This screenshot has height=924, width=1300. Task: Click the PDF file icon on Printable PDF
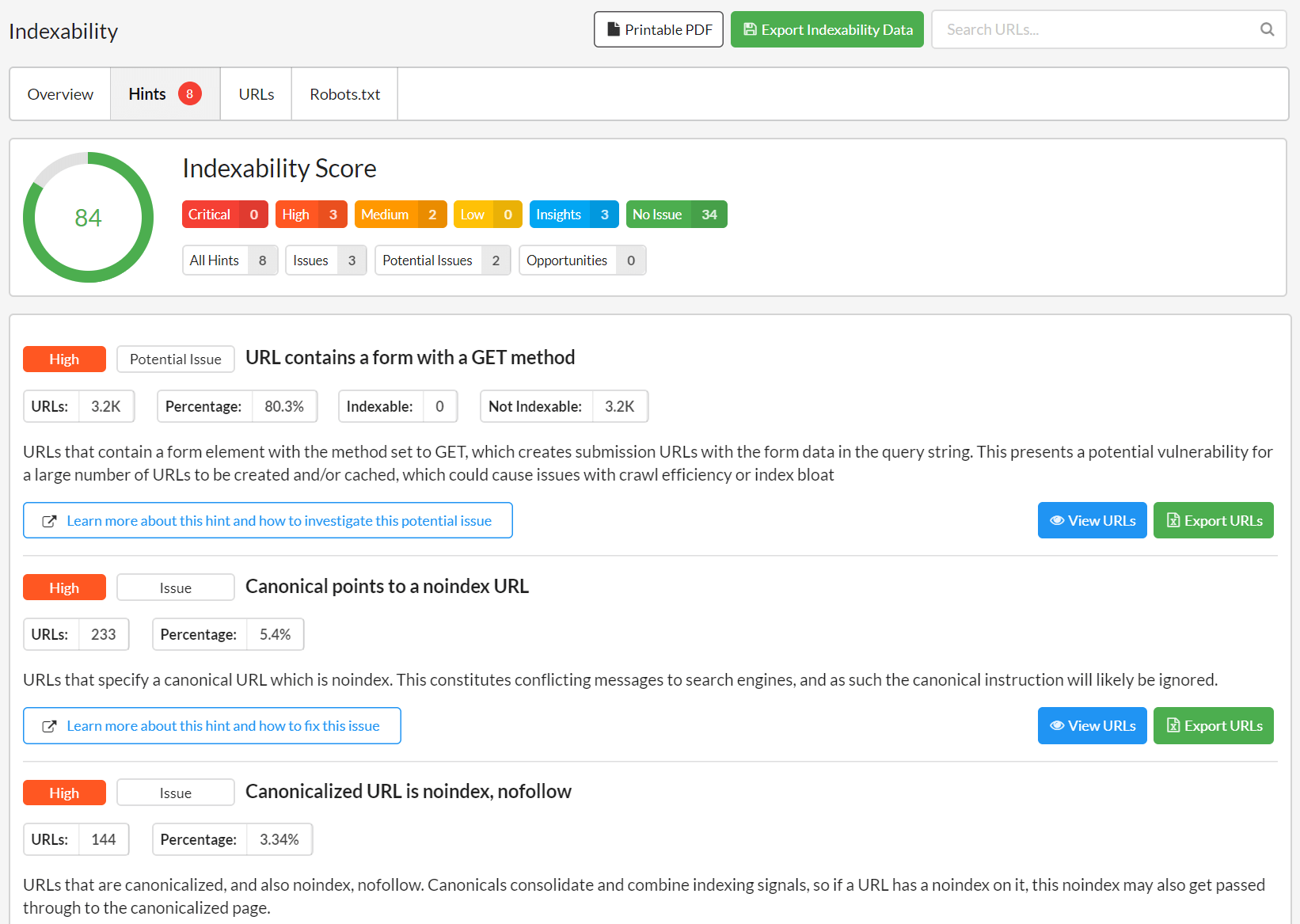click(614, 29)
